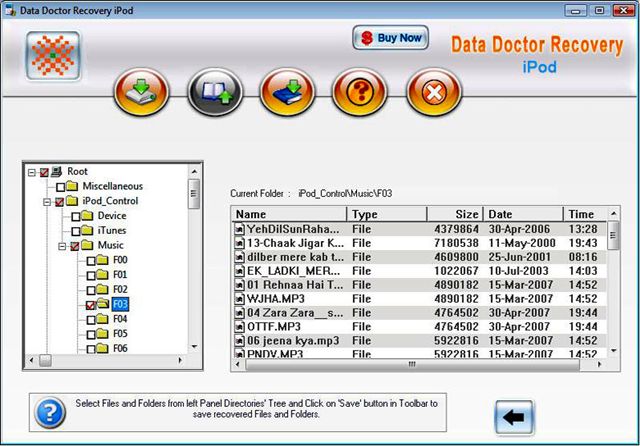Click the F02 folder icon
The width and height of the screenshot is (640, 446).
[102, 289]
